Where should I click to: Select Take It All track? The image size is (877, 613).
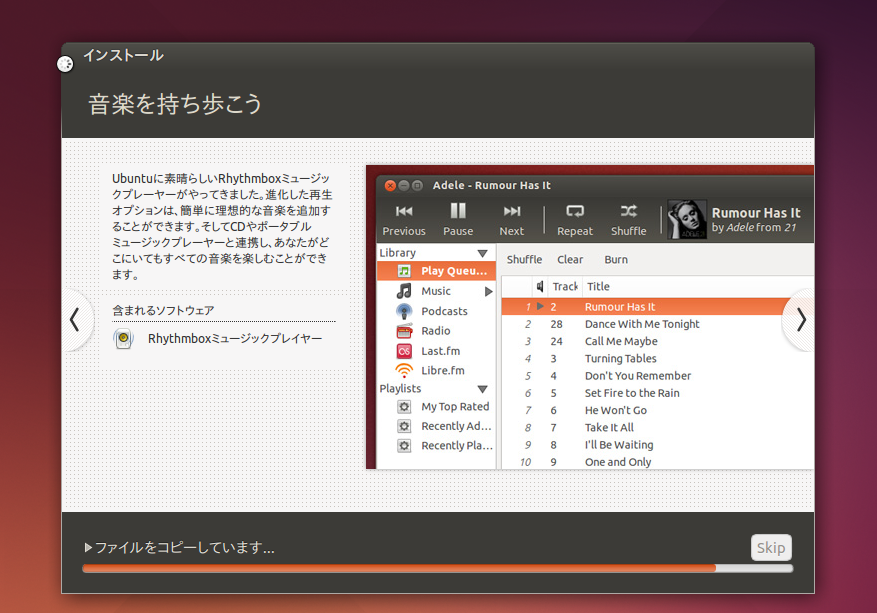[x=657, y=428]
